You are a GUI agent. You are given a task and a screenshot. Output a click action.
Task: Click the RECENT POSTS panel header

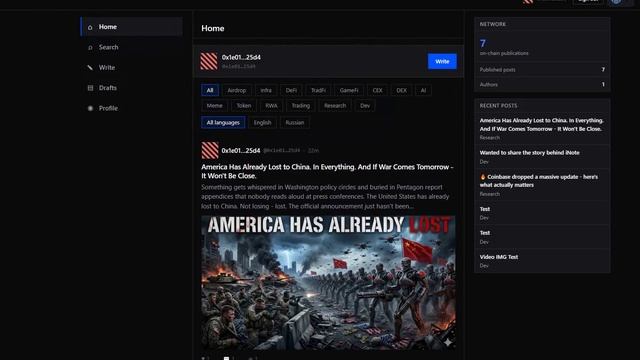pyautogui.click(x=498, y=106)
